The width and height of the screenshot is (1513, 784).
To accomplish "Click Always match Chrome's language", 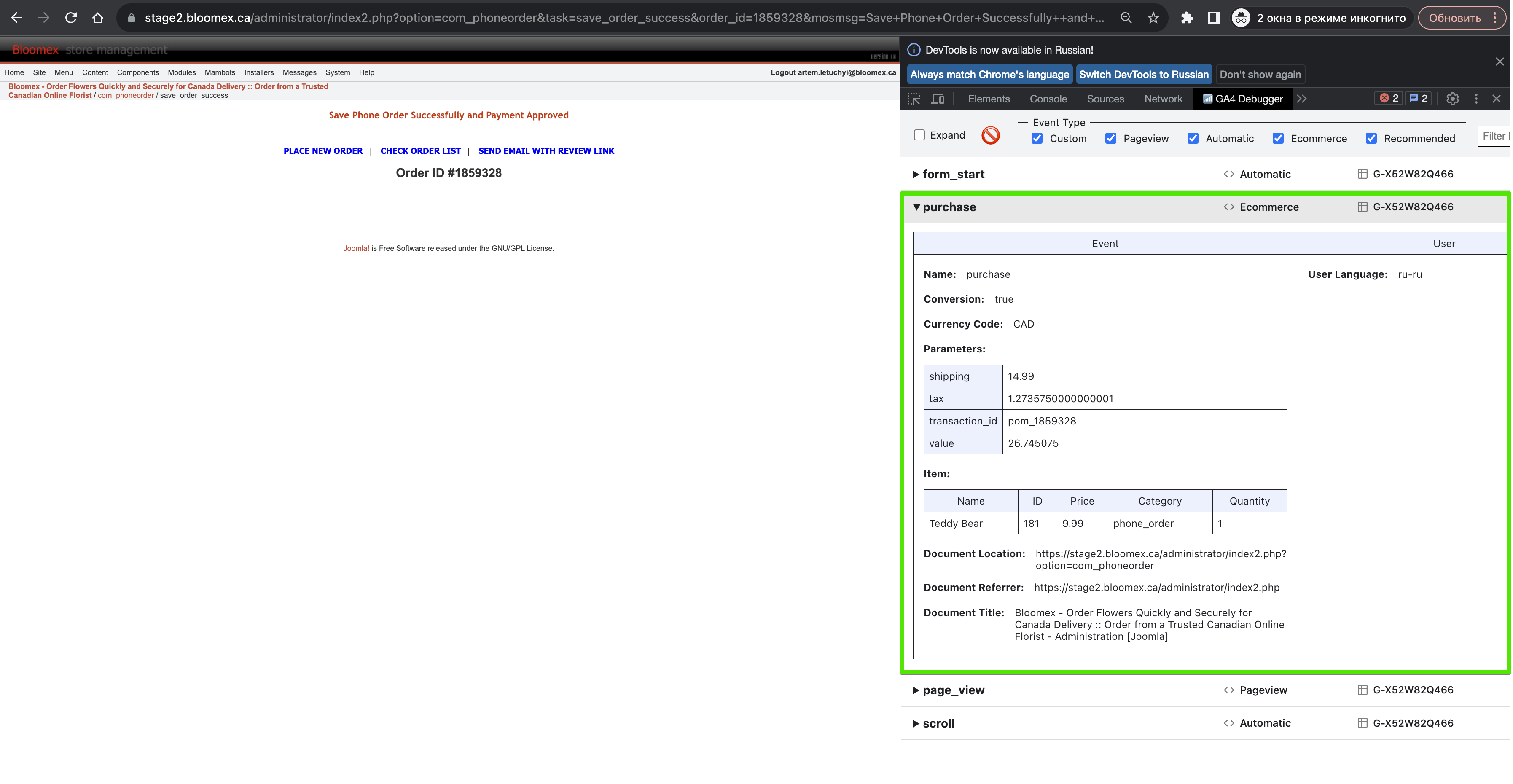I will [989, 75].
